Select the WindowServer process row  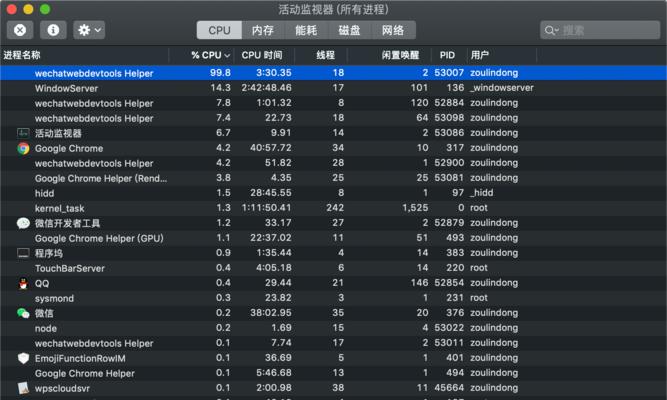(334, 88)
